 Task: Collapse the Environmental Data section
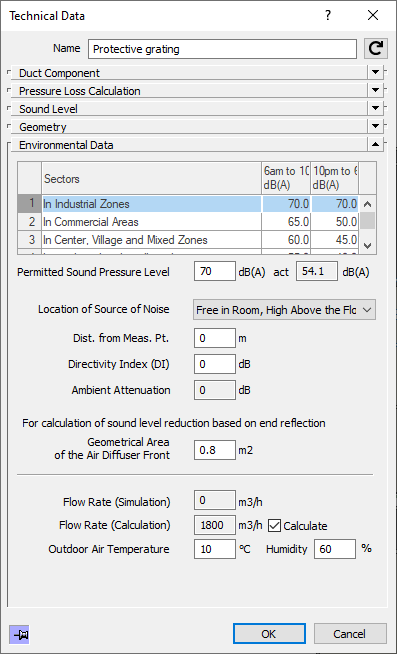pyautogui.click(x=375, y=144)
